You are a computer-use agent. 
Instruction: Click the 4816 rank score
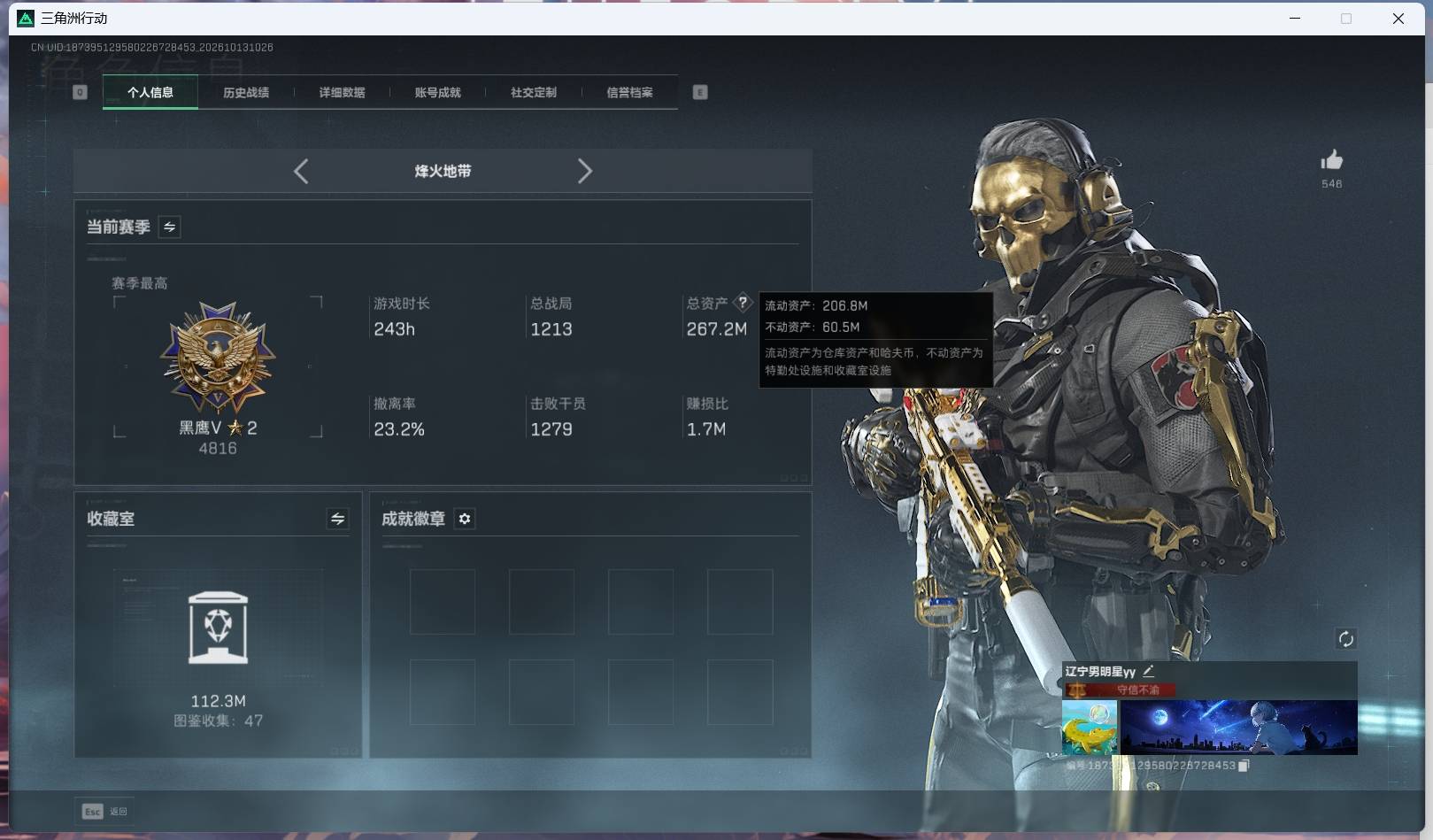tap(218, 448)
